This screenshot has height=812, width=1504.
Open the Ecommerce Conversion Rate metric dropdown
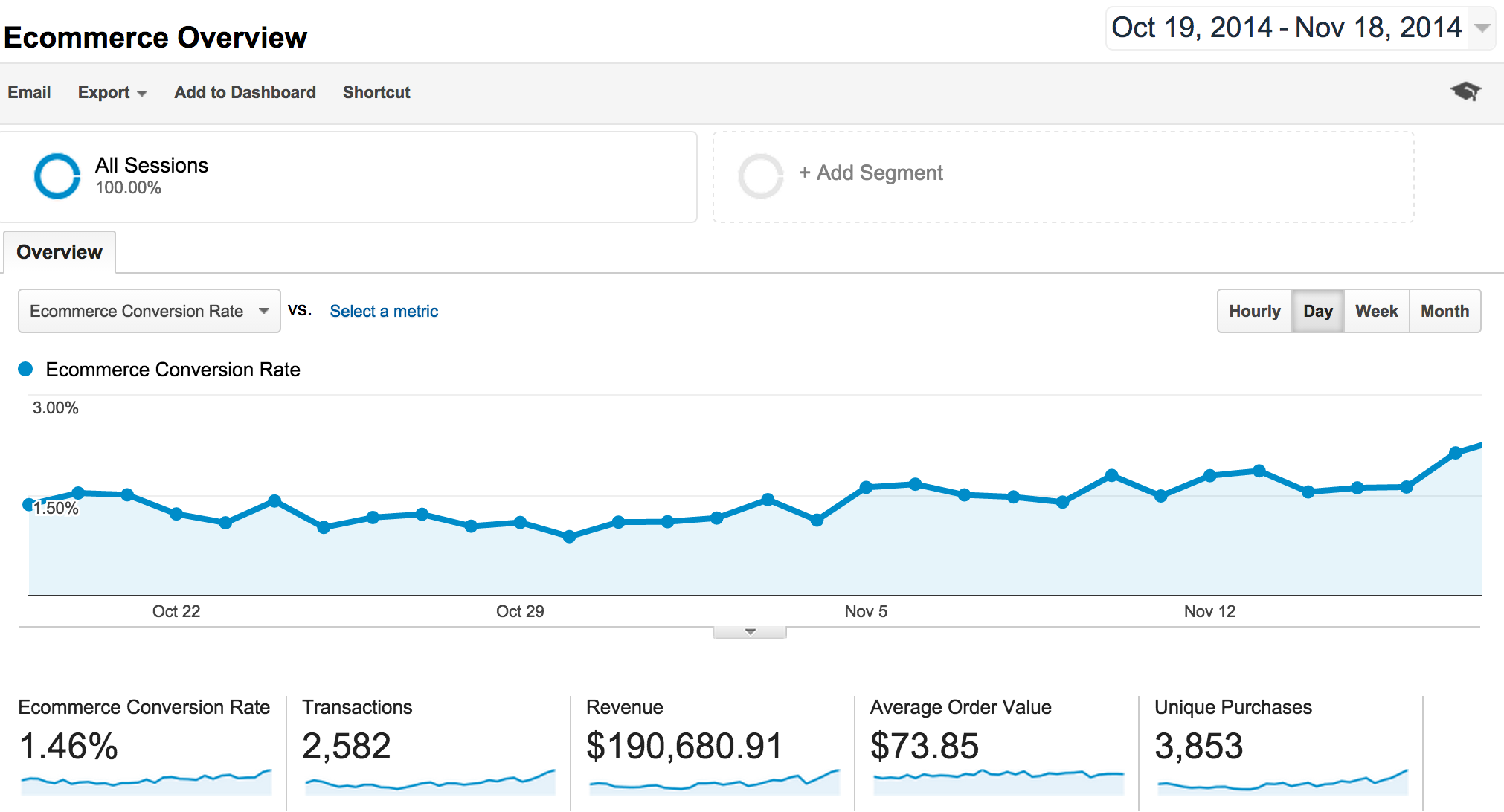tap(150, 311)
